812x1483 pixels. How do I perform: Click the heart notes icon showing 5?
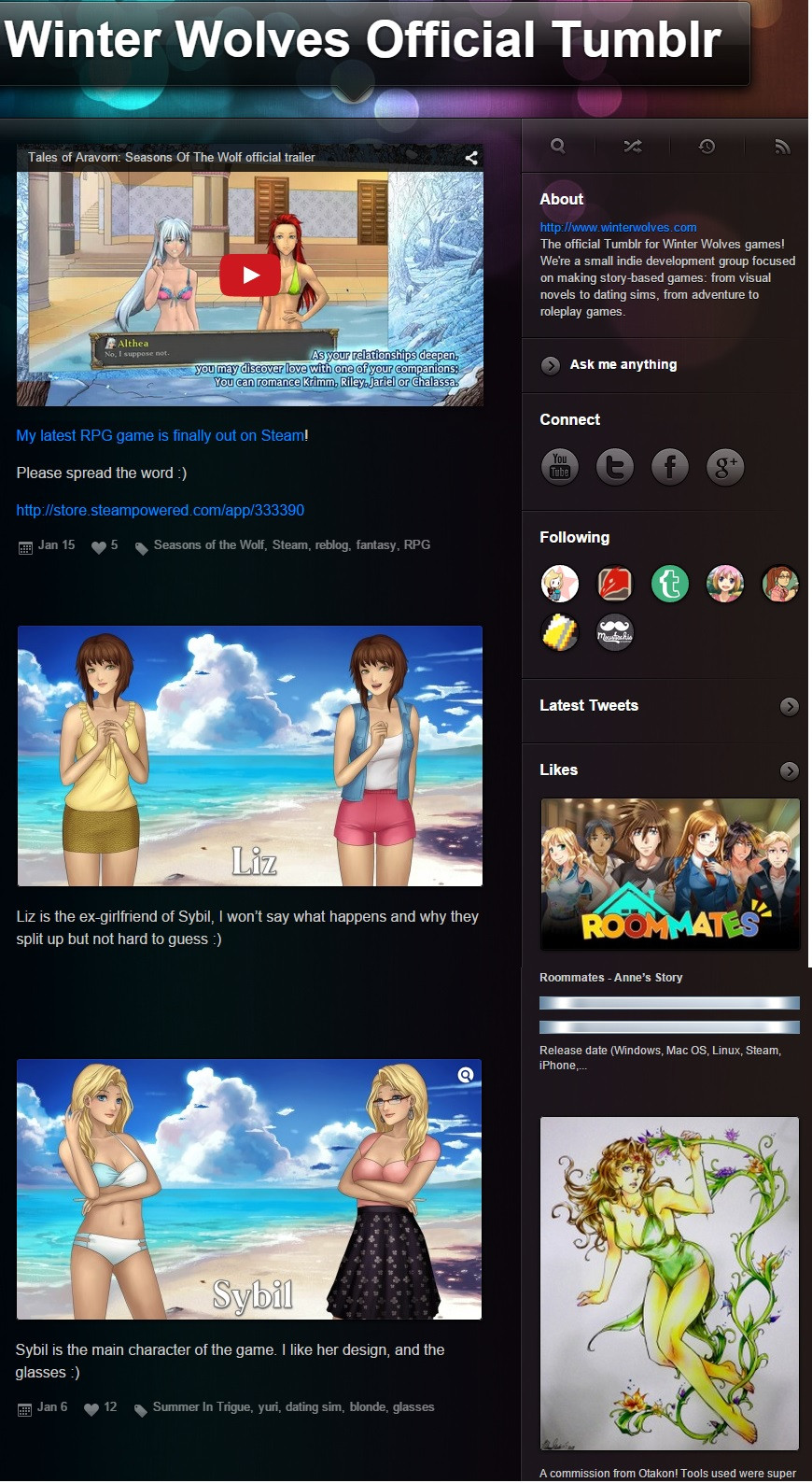click(x=99, y=547)
